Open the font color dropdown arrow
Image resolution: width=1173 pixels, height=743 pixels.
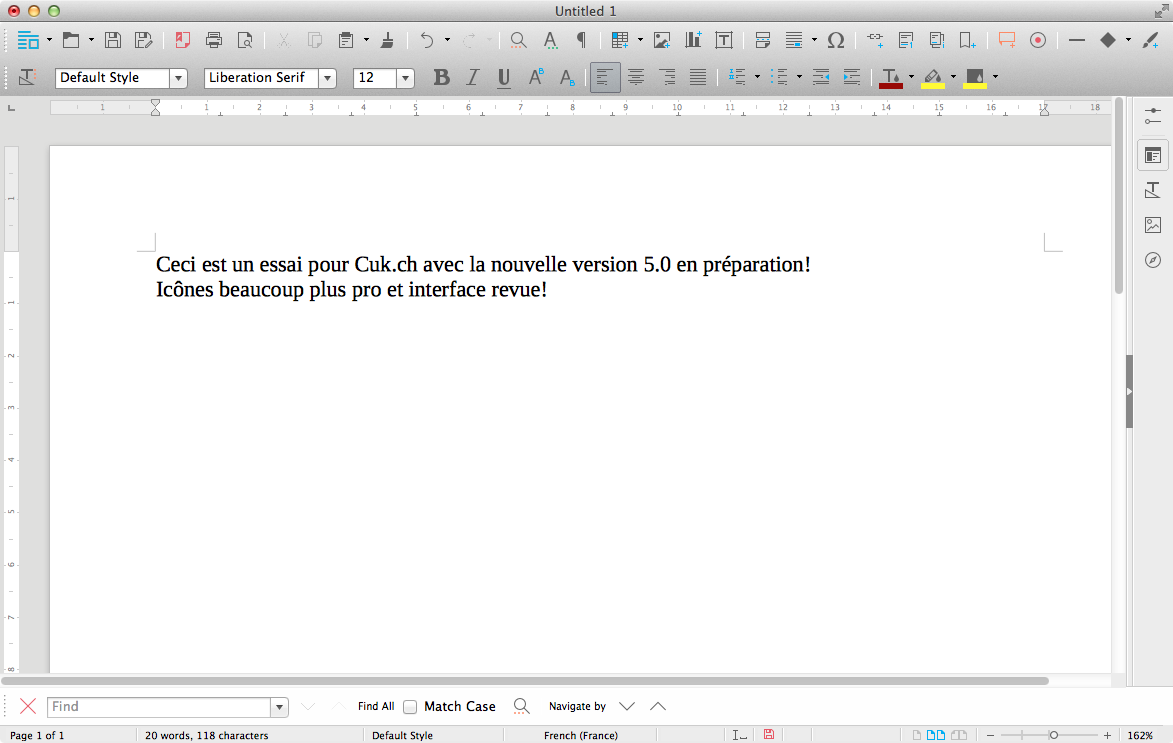(x=911, y=77)
